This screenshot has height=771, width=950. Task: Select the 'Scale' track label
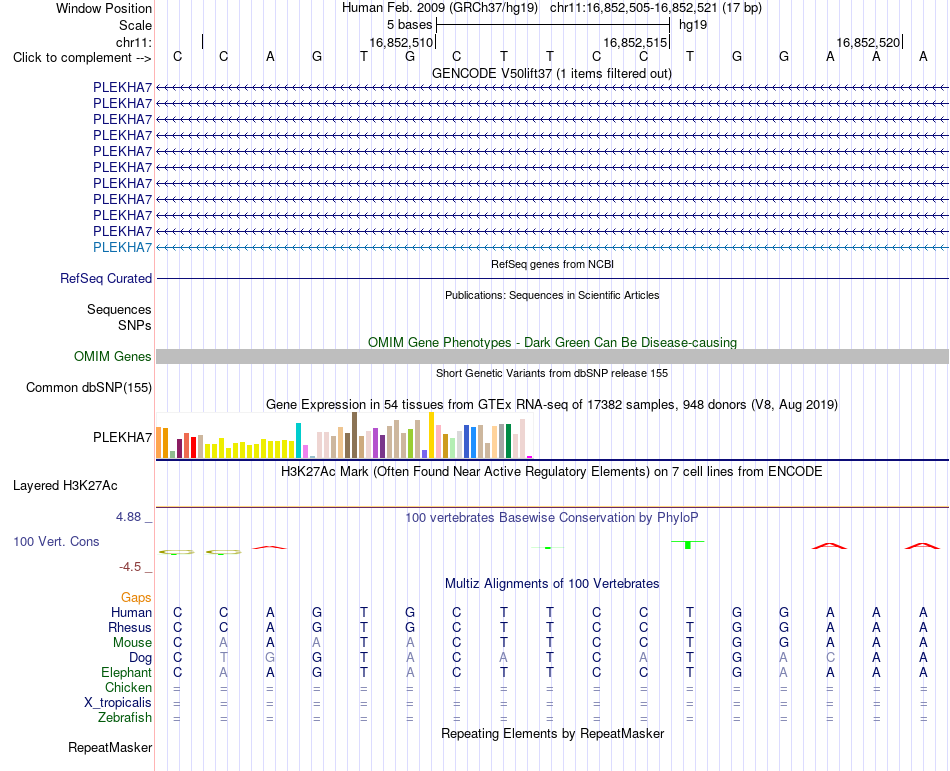tap(135, 25)
